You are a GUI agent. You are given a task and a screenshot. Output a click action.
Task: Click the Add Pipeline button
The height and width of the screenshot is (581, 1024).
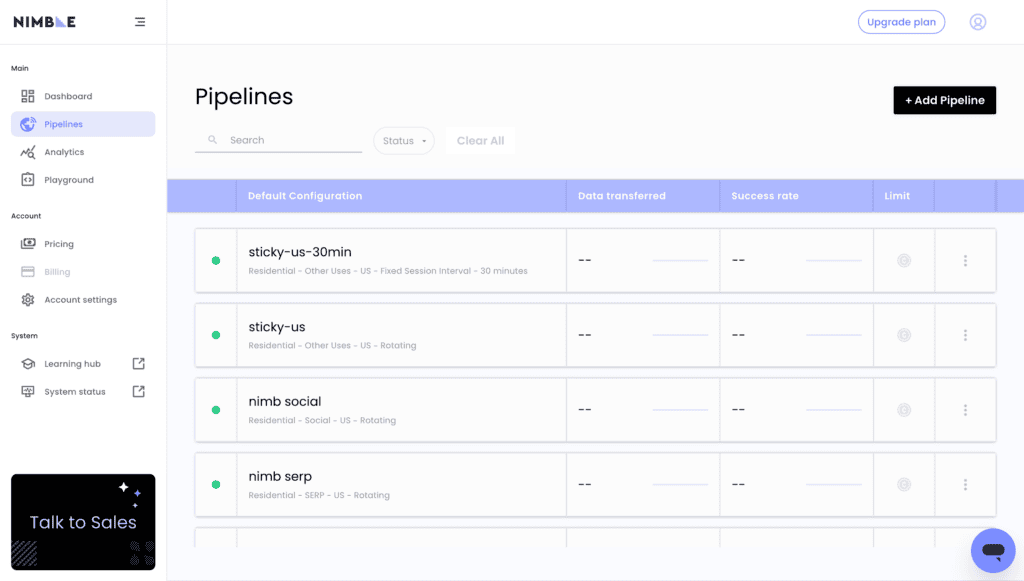pyautogui.click(x=944, y=101)
